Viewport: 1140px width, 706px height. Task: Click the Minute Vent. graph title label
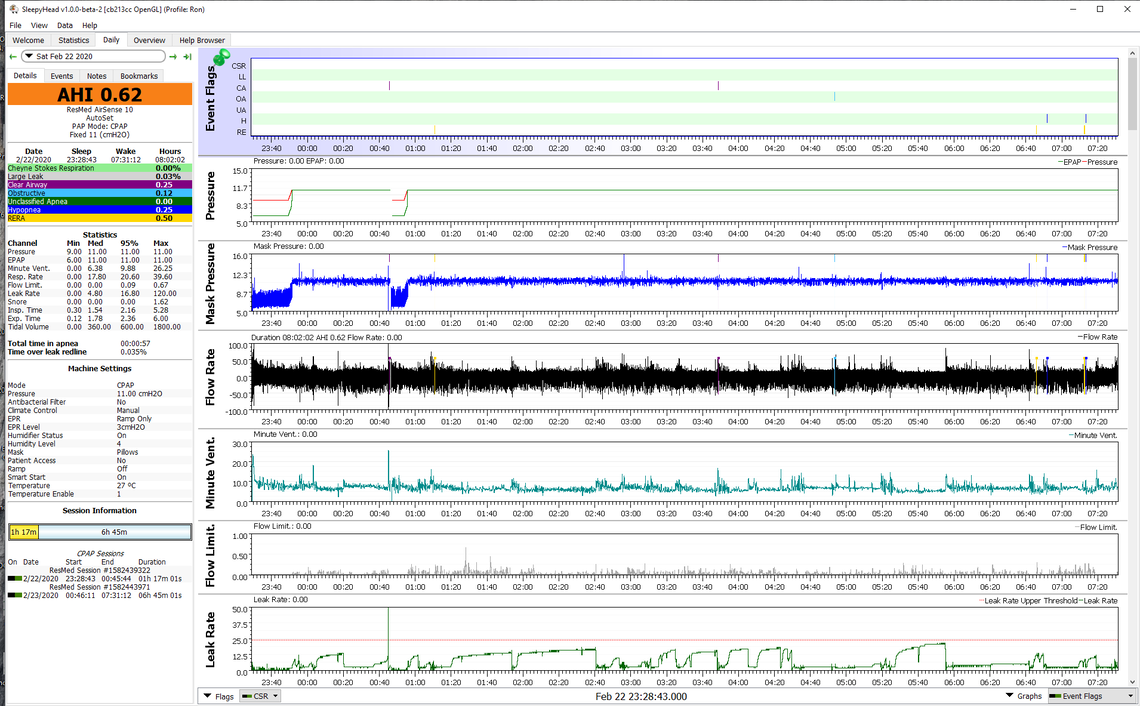(x=210, y=473)
